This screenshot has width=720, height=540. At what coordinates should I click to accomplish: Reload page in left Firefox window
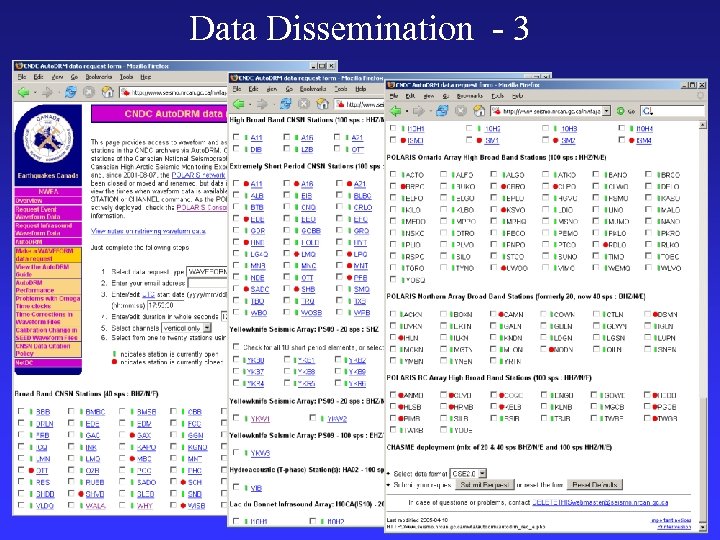tap(70, 92)
